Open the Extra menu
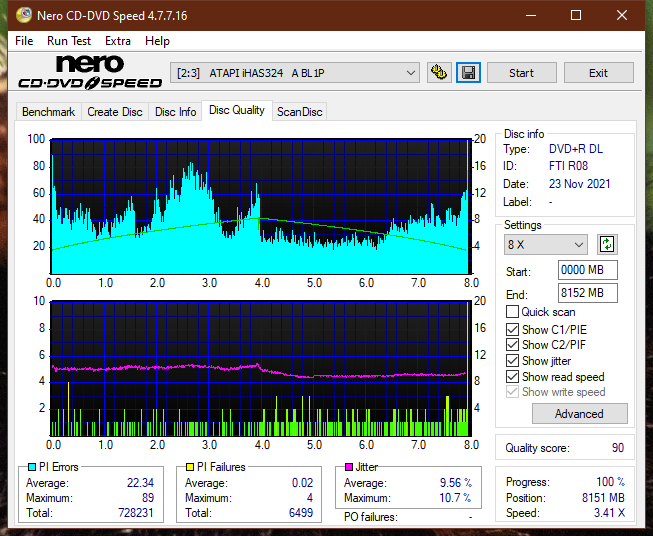Image resolution: width=653 pixels, height=536 pixels. (x=118, y=41)
